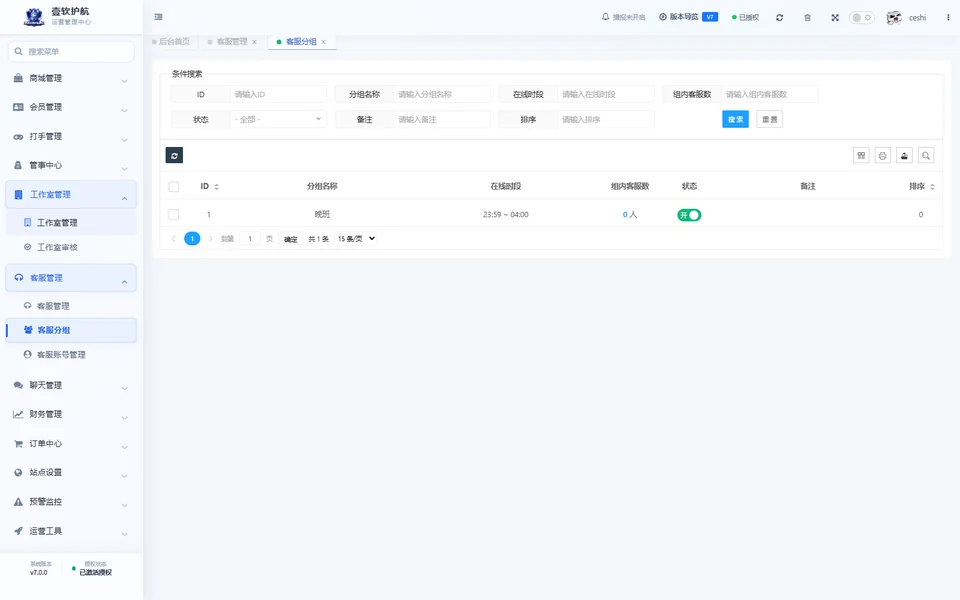Image resolution: width=960 pixels, height=600 pixels.
Task: Sort table by 排序 column arrows
Action: (932, 187)
